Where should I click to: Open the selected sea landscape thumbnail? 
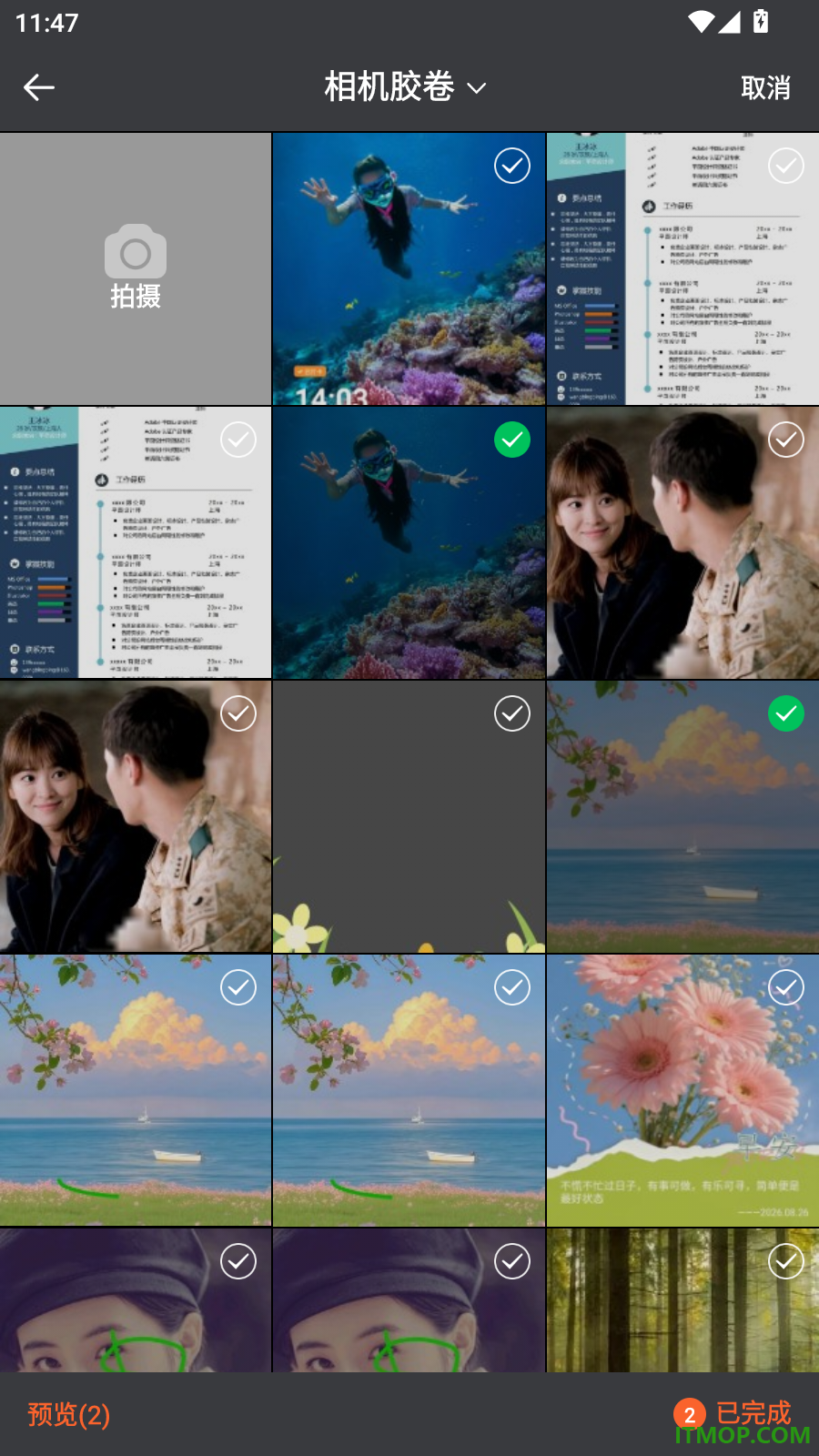click(682, 816)
